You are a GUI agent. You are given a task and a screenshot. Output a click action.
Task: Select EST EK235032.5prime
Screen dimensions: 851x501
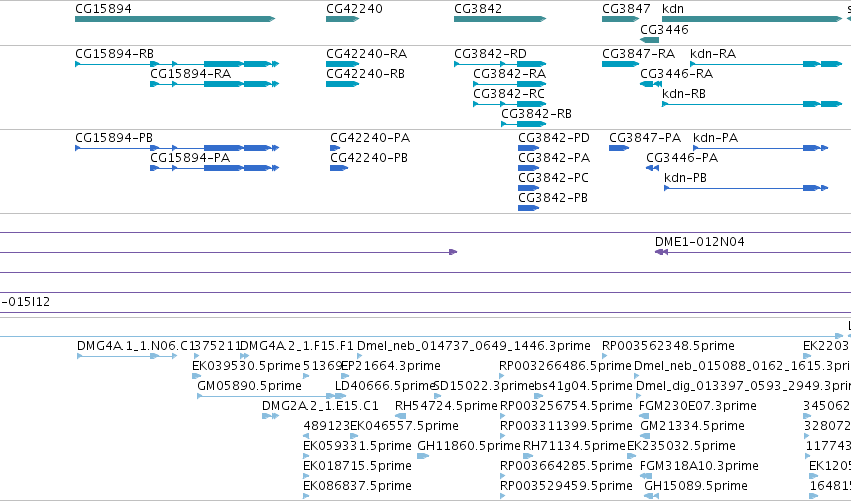pos(682,446)
